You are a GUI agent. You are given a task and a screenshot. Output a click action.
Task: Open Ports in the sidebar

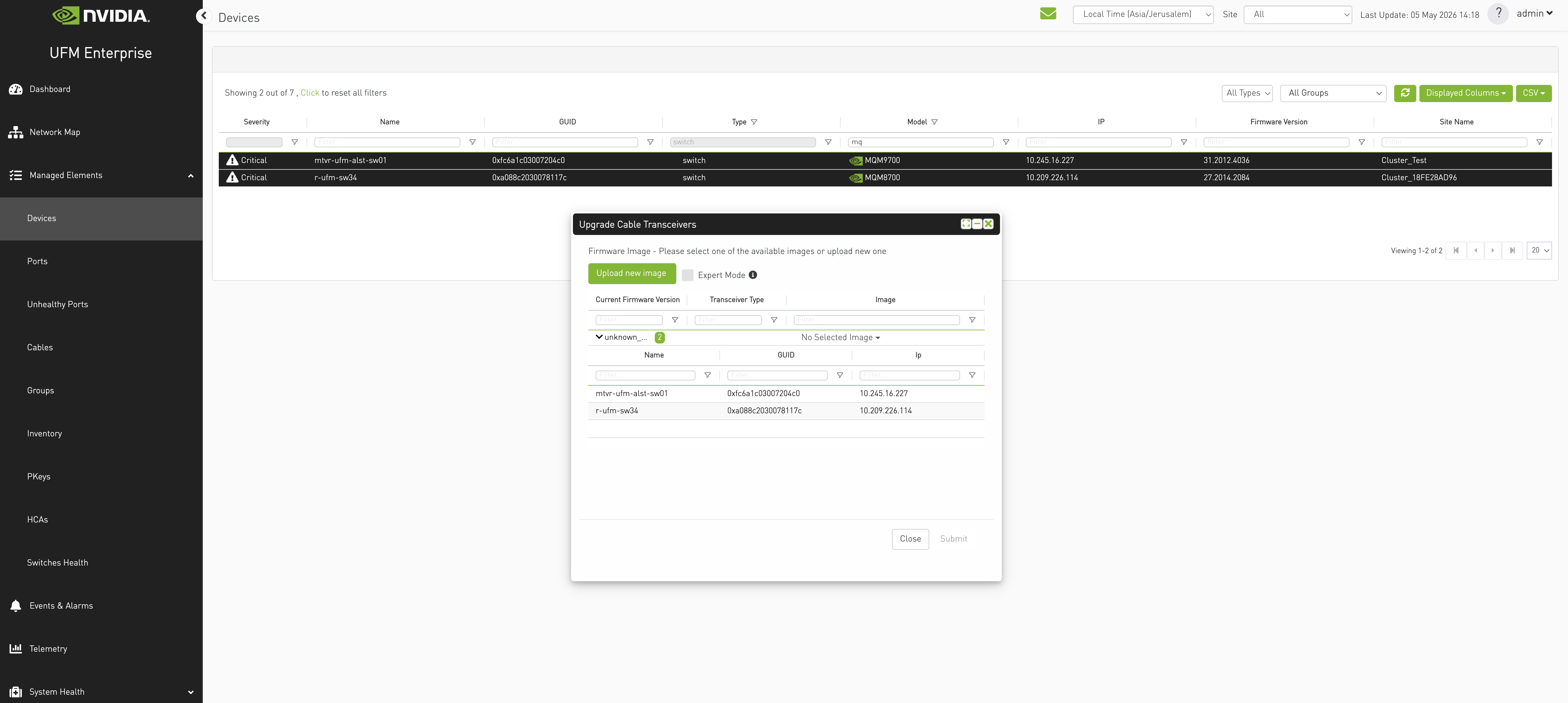click(37, 261)
